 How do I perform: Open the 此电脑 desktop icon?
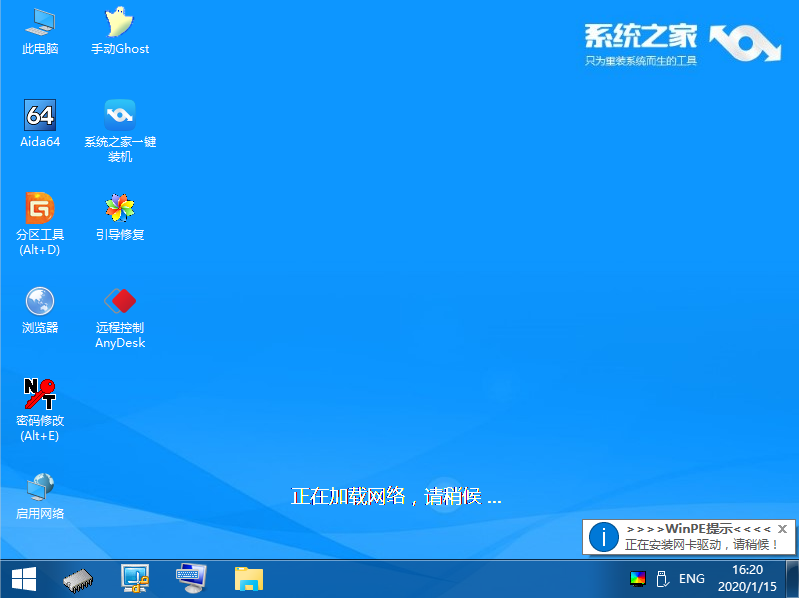pos(40,31)
